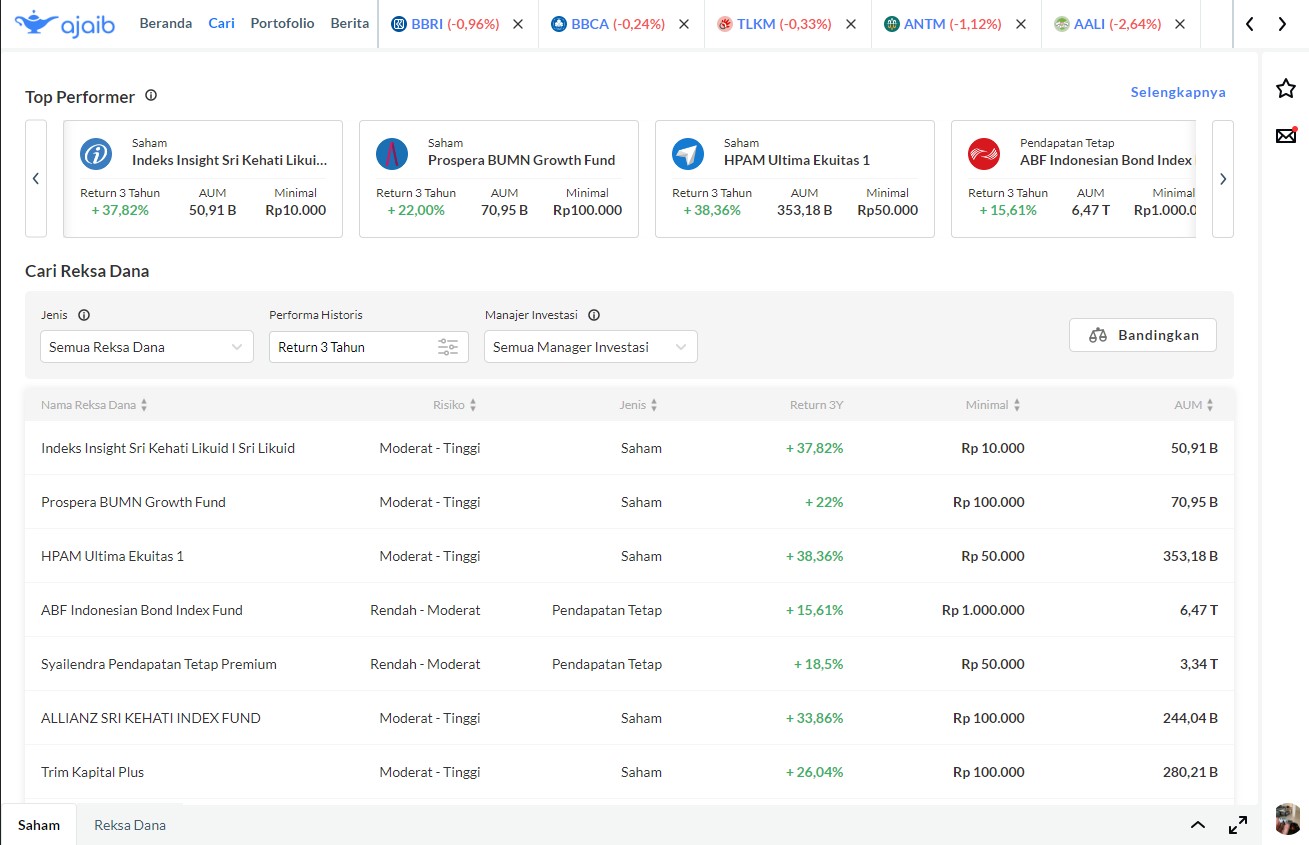Close the AALI ticker tab
The height and width of the screenshot is (845, 1309).
point(1180,24)
